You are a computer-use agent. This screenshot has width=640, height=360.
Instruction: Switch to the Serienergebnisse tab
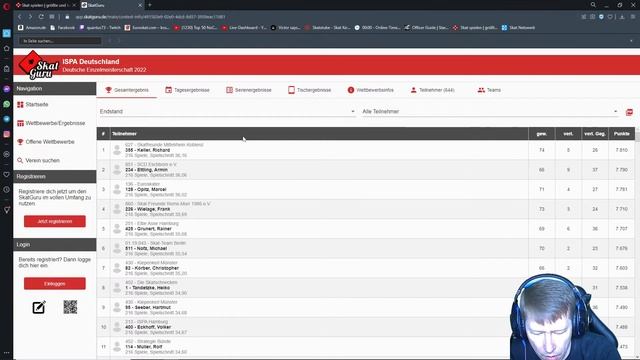[x=249, y=90]
